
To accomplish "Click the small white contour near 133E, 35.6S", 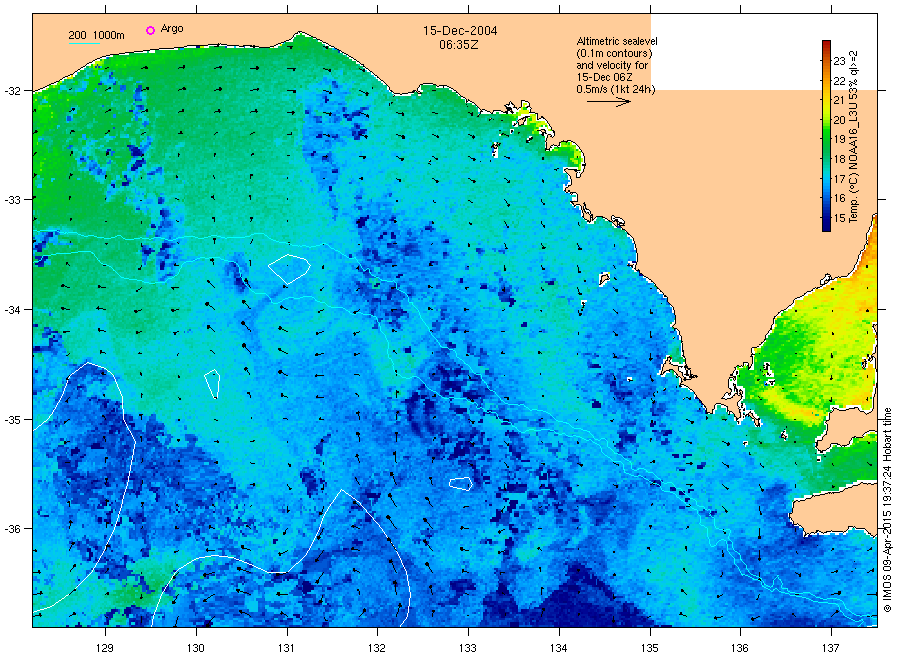I will pyautogui.click(x=460, y=483).
